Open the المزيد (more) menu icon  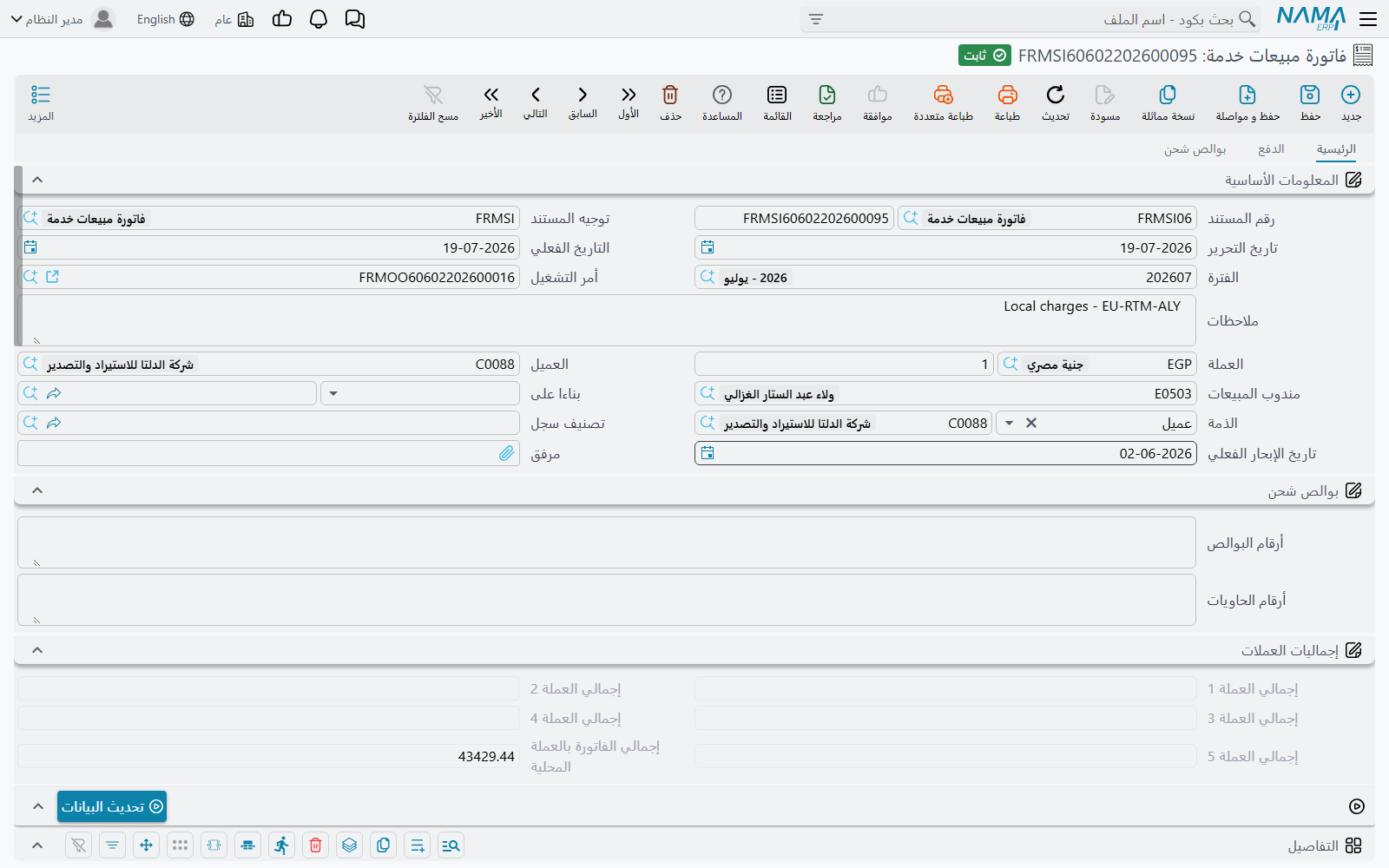pos(41,95)
